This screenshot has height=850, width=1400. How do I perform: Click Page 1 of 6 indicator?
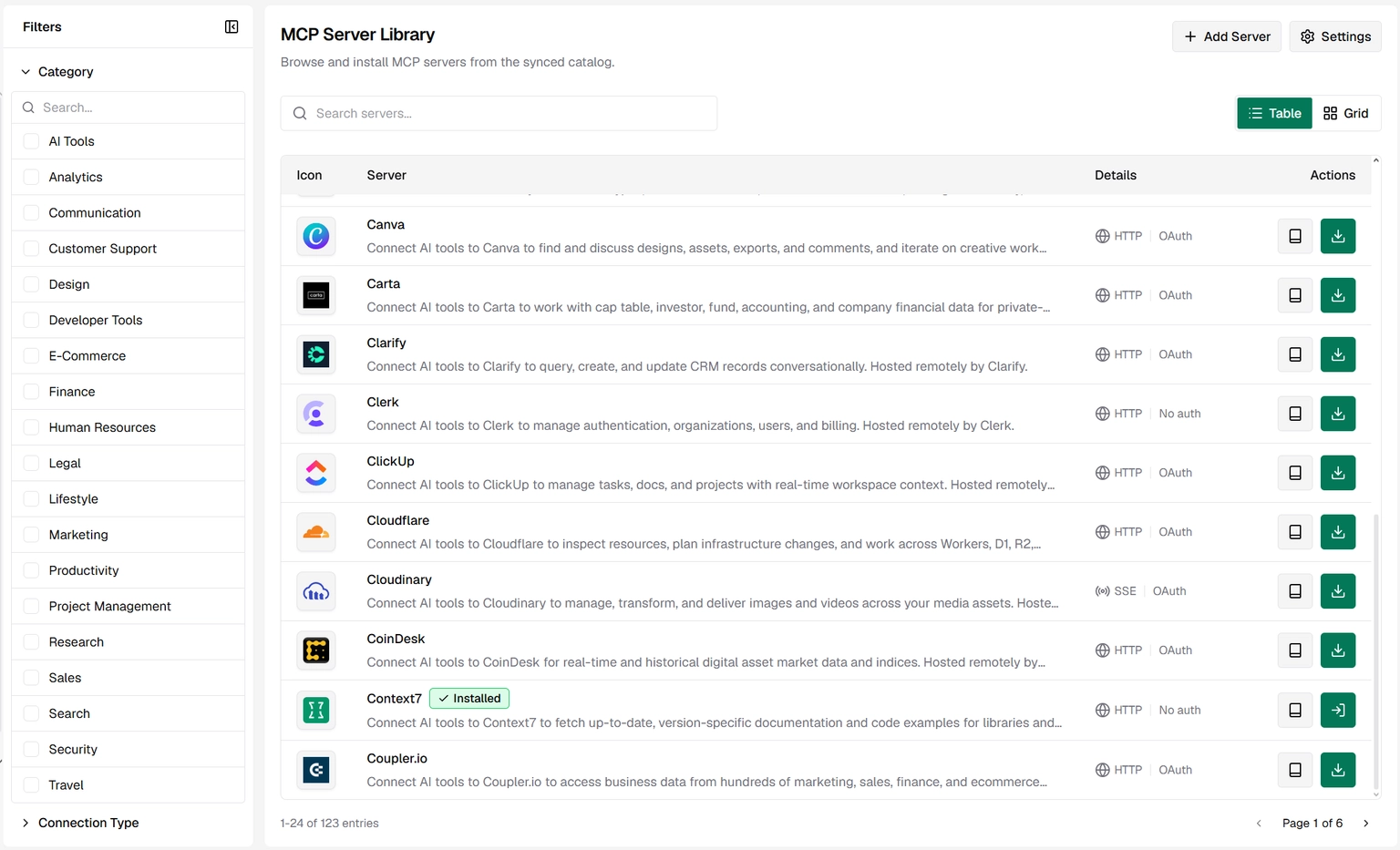point(1312,824)
